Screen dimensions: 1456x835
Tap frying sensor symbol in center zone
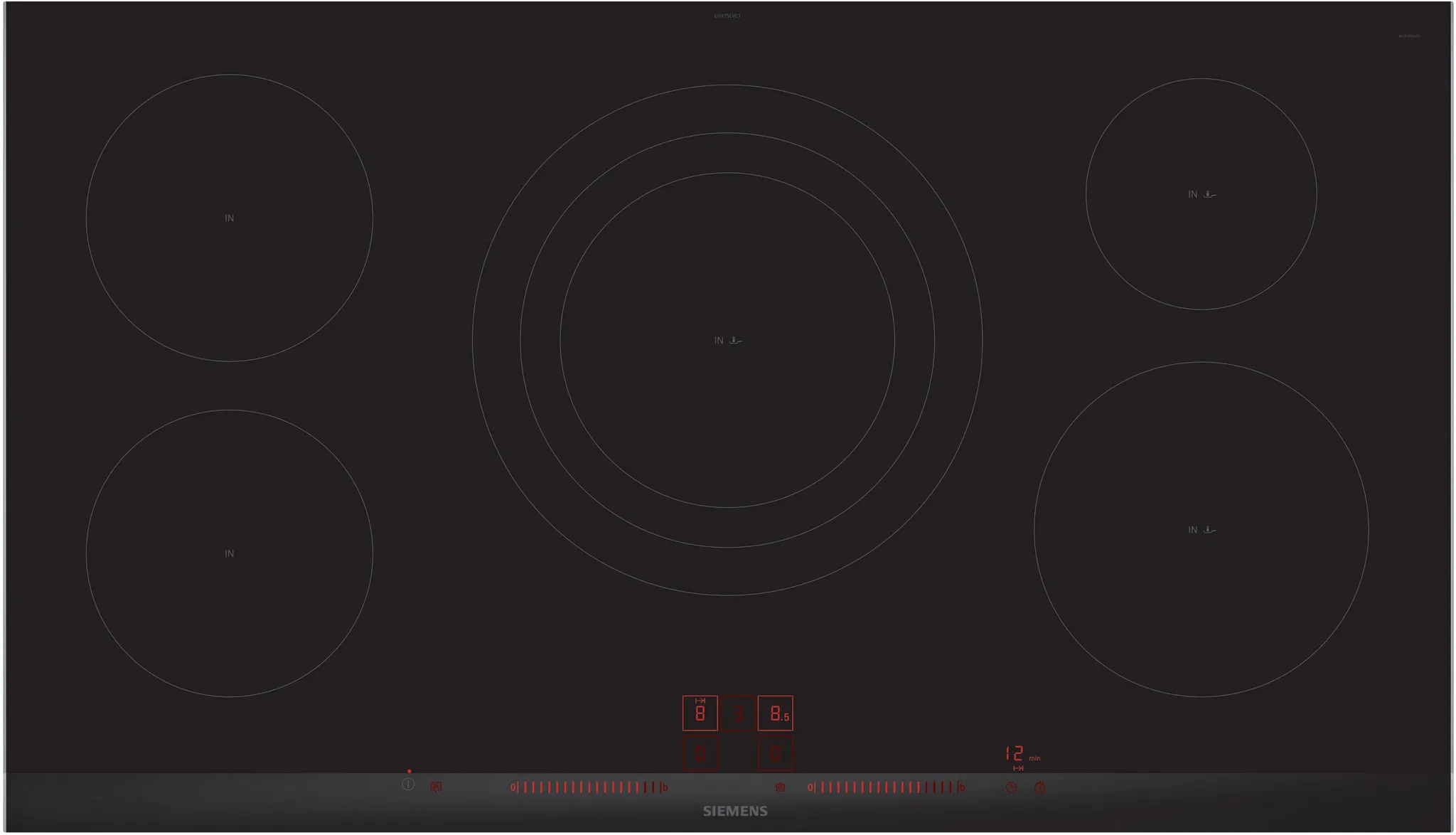[736, 341]
